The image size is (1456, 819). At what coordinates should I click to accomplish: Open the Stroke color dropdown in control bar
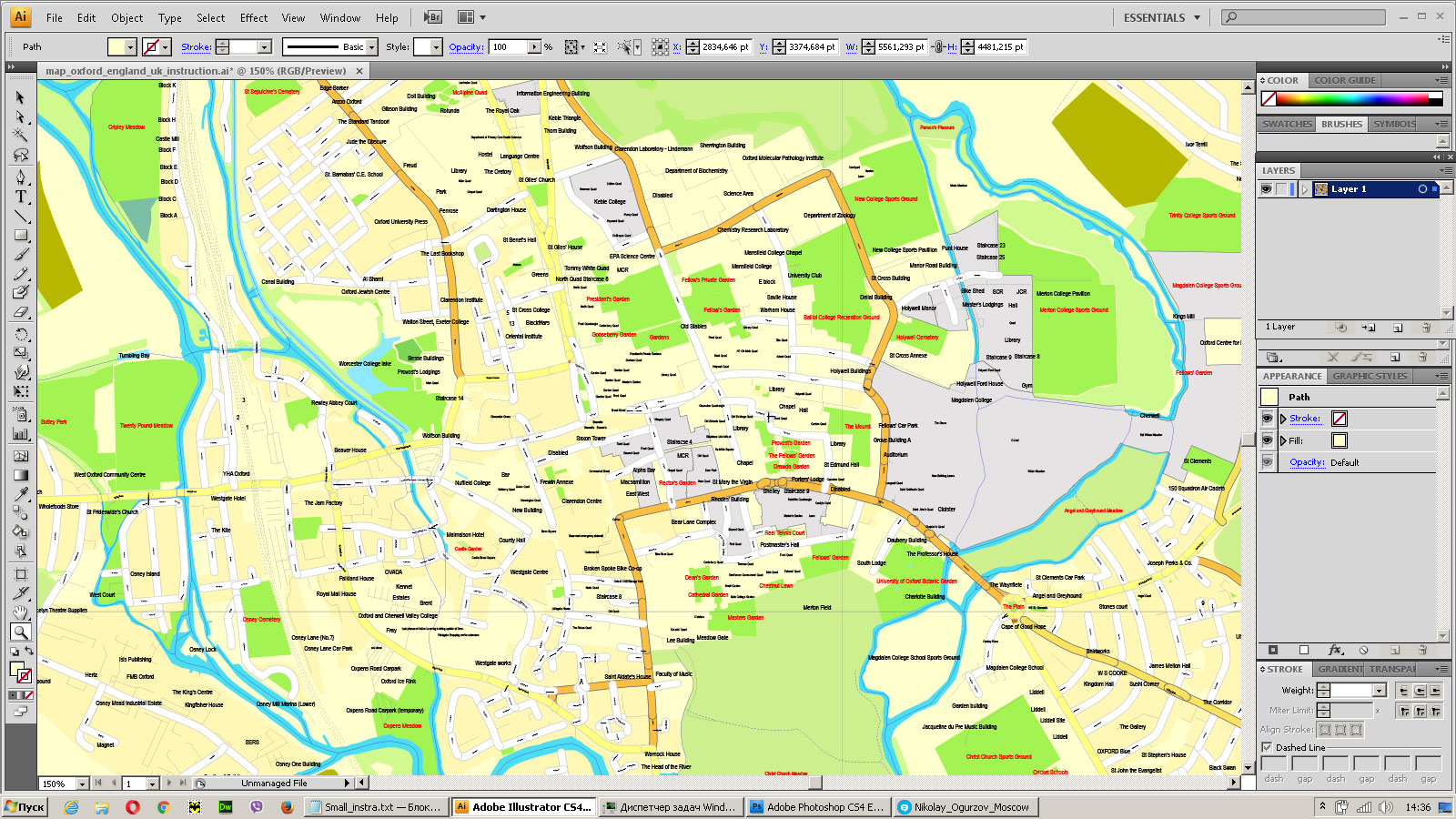click(x=166, y=47)
